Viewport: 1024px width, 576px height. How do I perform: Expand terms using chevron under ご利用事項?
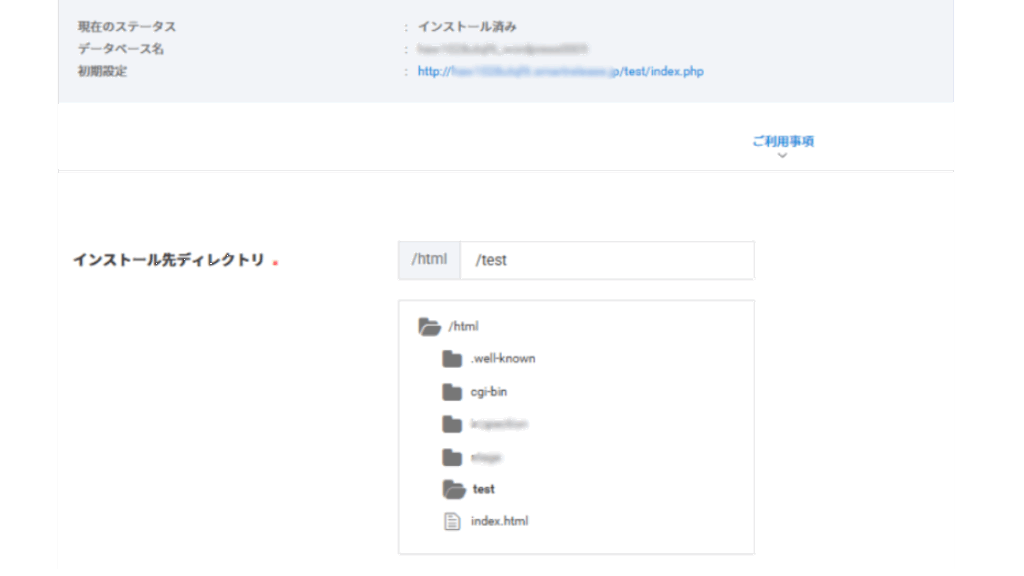782,156
